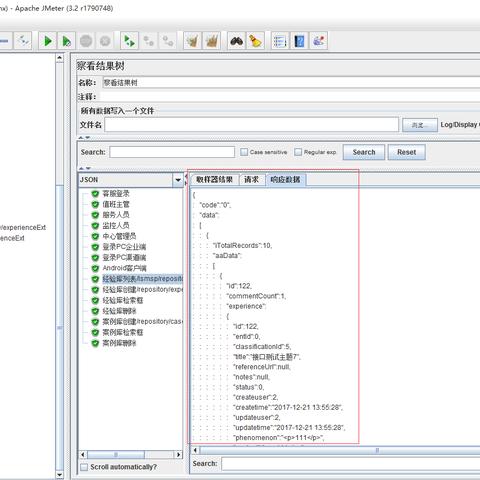The image size is (480, 480).
Task: Click horizontal scrollbar thumb under result tree
Action: 116,455
